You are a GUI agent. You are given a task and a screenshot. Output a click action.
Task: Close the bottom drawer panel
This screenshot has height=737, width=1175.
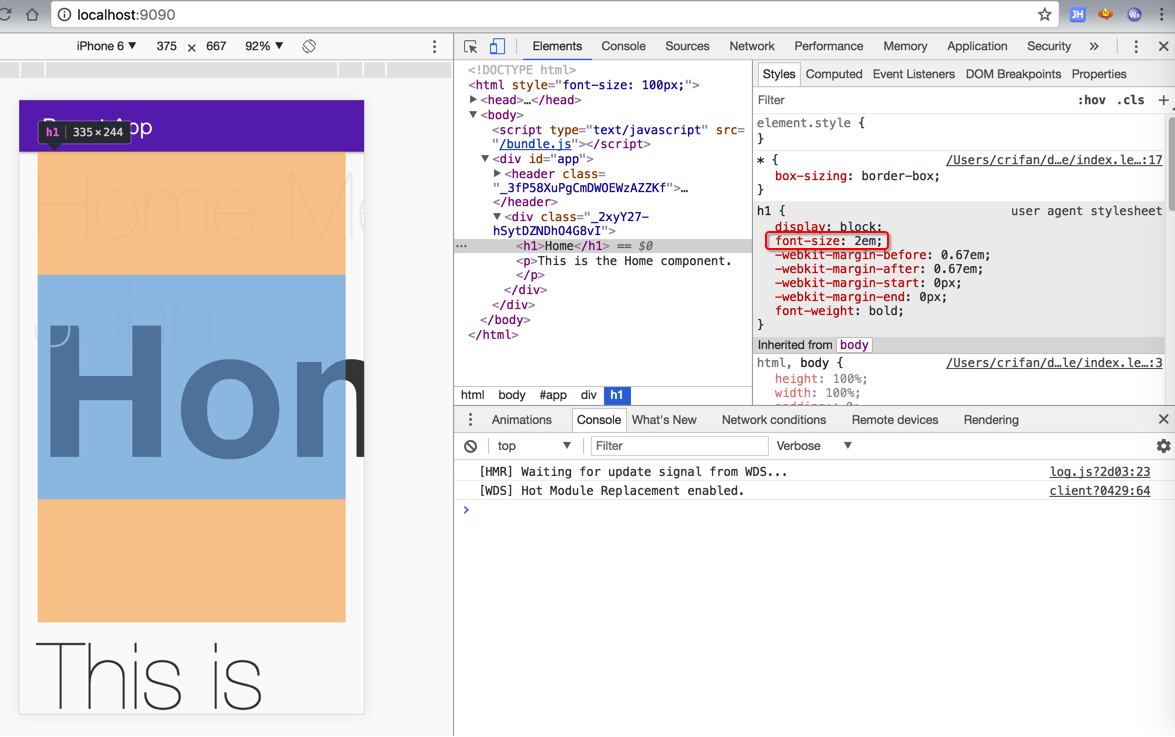(x=1163, y=419)
